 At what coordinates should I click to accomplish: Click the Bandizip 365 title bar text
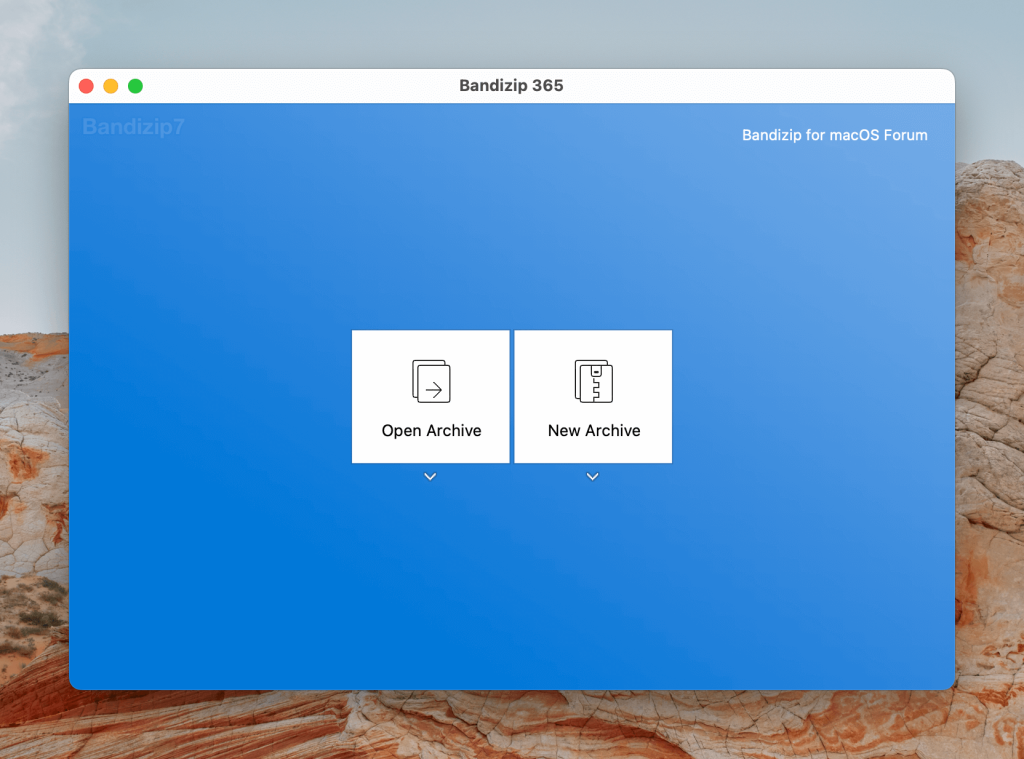512,86
